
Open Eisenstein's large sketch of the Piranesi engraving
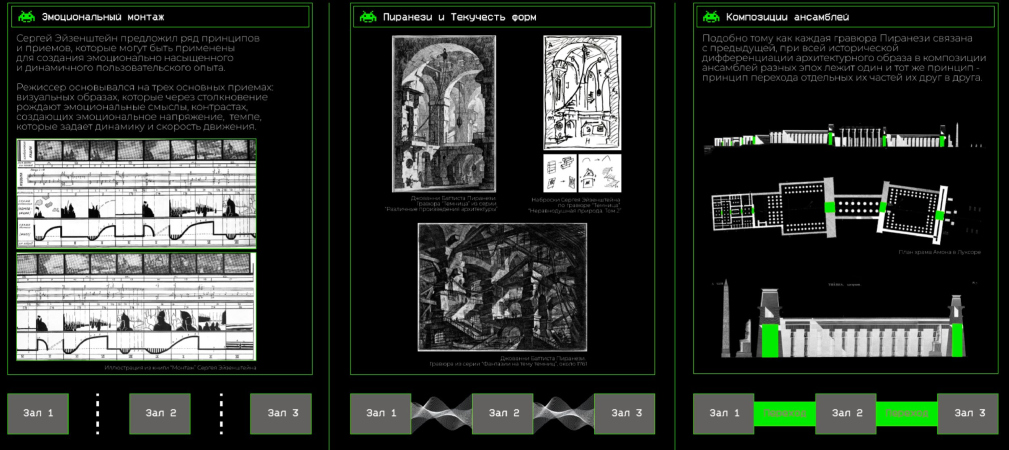582,90
